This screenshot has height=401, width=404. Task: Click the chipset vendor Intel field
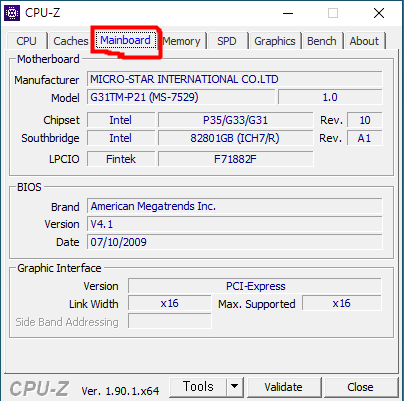click(121, 120)
